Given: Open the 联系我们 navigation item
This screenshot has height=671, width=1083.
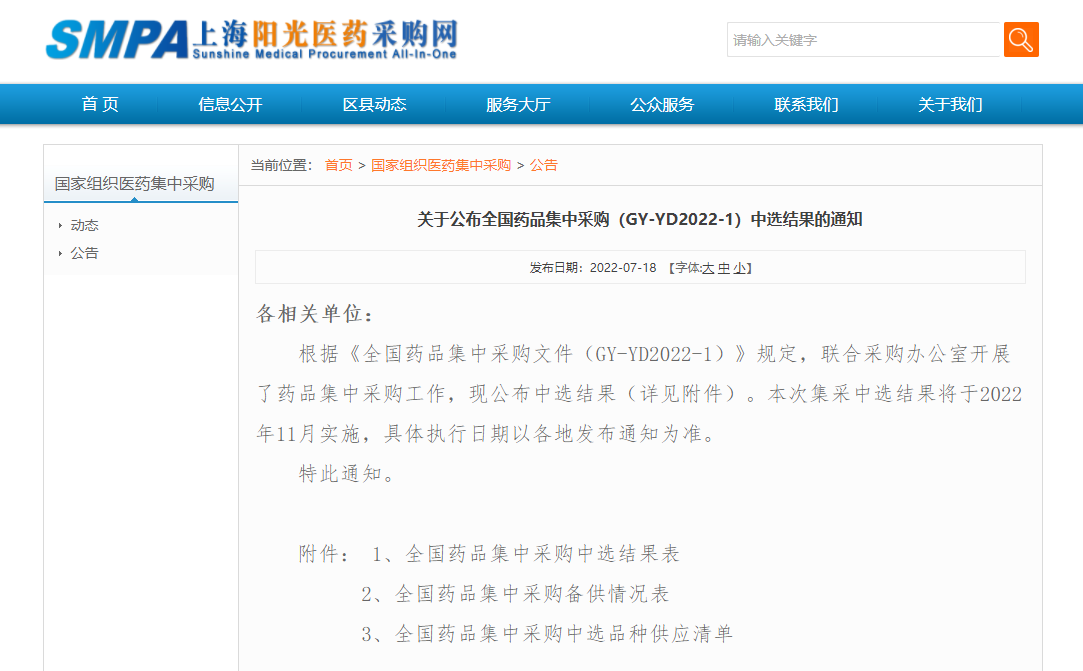Looking at the screenshot, I should coord(806,104).
